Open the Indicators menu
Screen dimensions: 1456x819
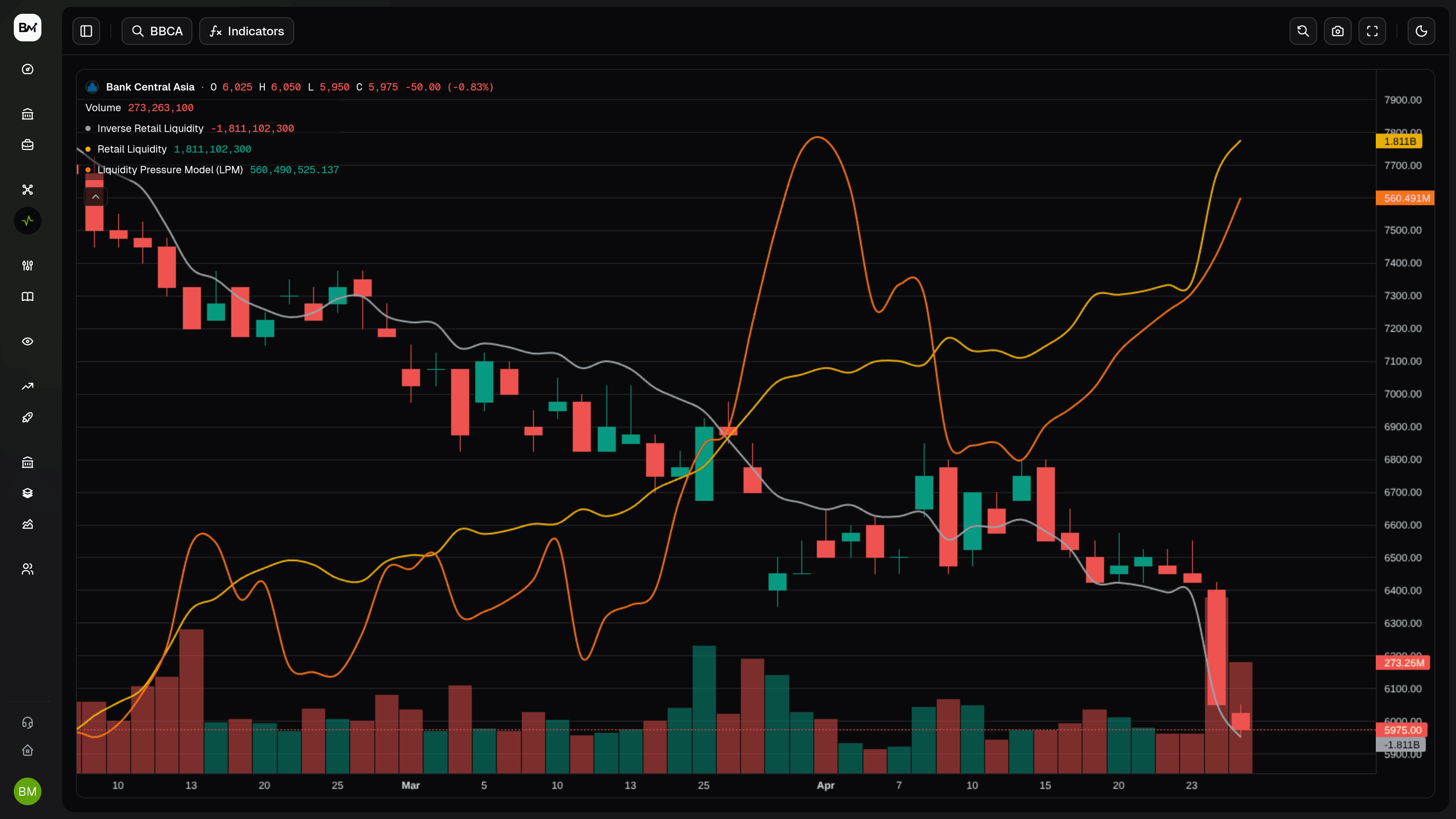246,31
